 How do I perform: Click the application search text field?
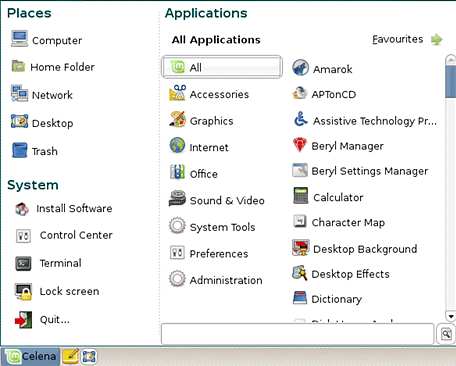click(x=297, y=334)
